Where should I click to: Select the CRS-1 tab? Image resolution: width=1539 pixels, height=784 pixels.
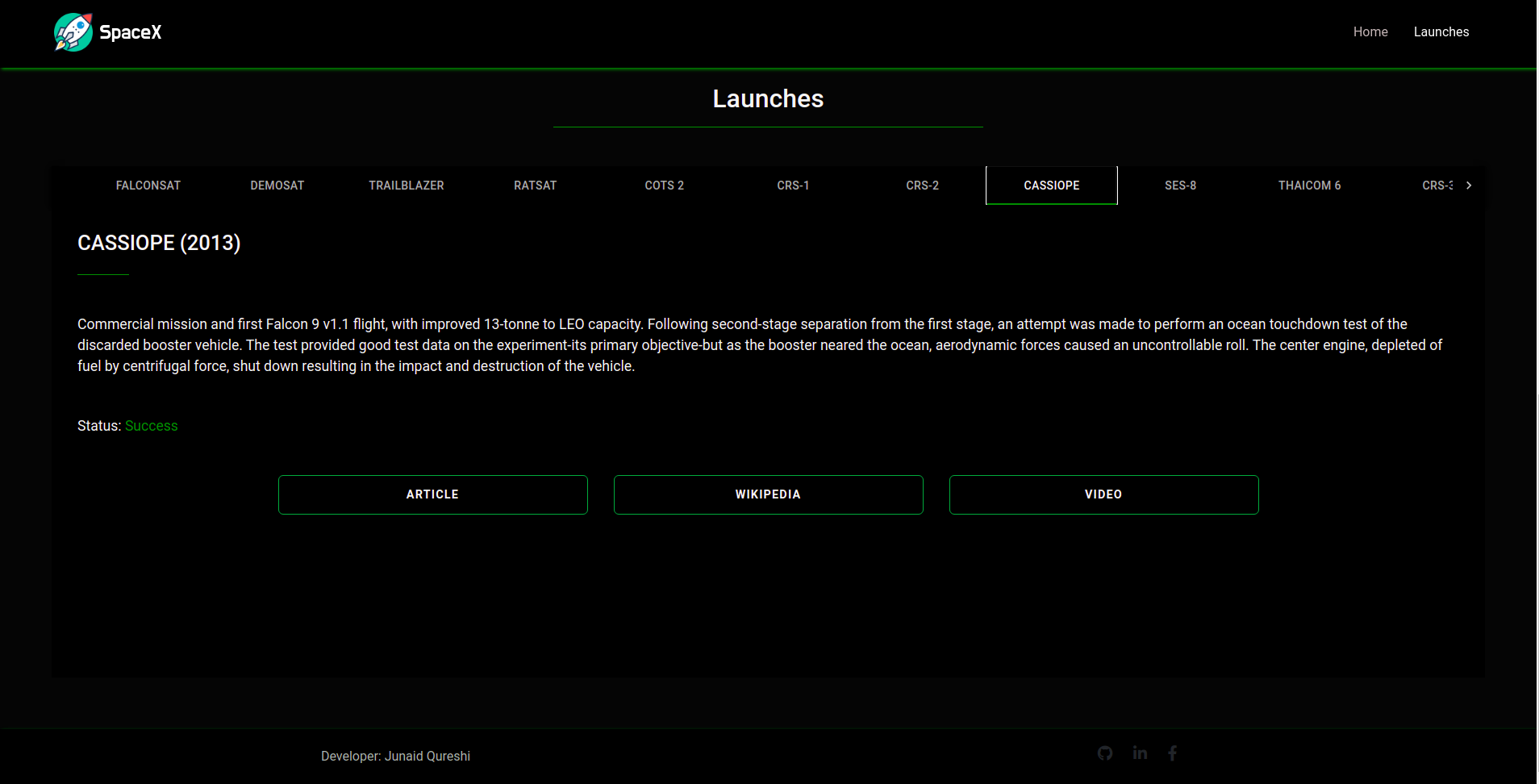(x=794, y=186)
